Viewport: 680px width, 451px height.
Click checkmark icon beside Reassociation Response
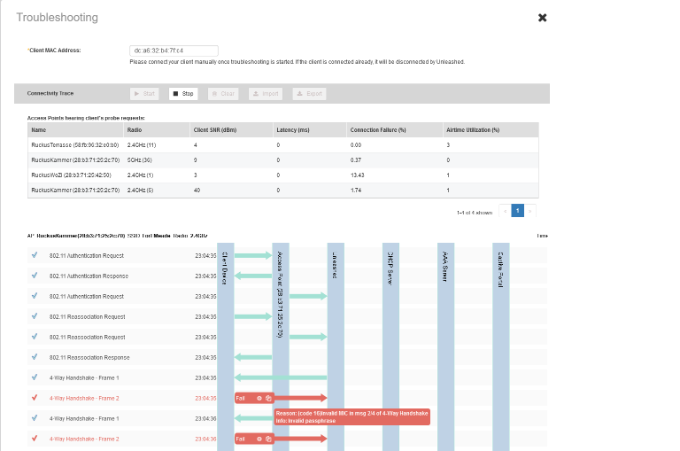[x=34, y=356]
